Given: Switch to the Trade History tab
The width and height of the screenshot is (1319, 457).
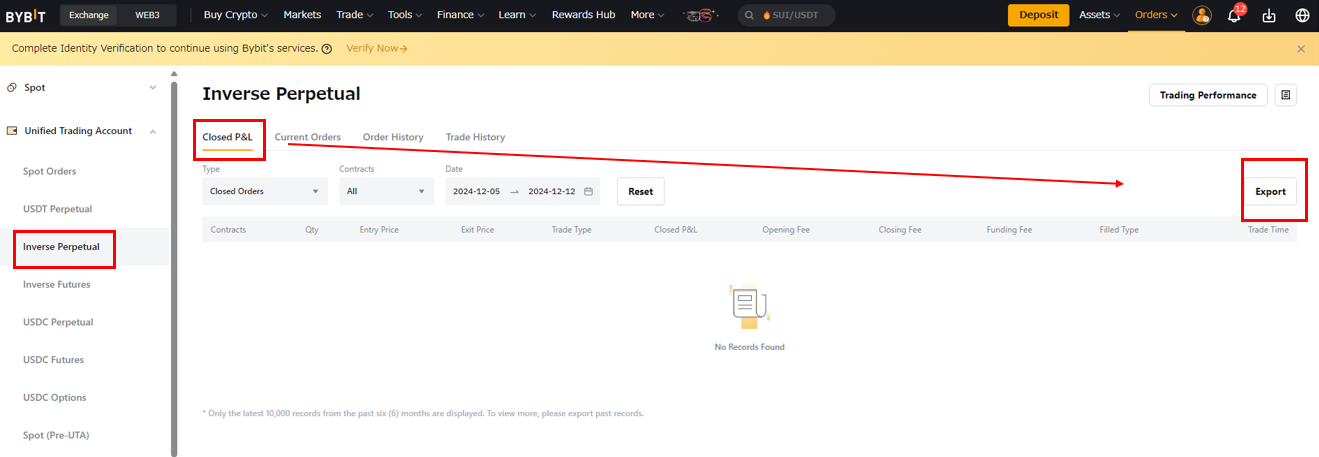Looking at the screenshot, I should point(475,137).
